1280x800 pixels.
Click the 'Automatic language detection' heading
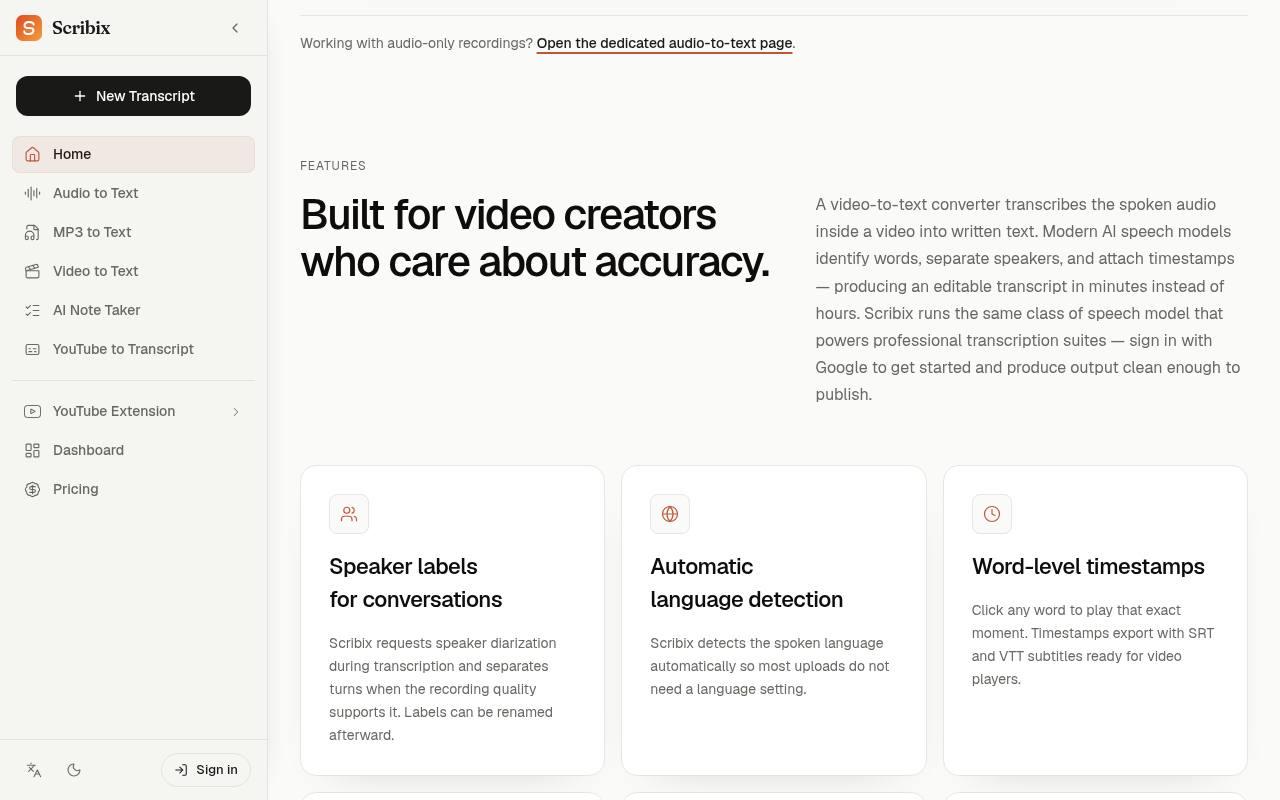(x=747, y=583)
